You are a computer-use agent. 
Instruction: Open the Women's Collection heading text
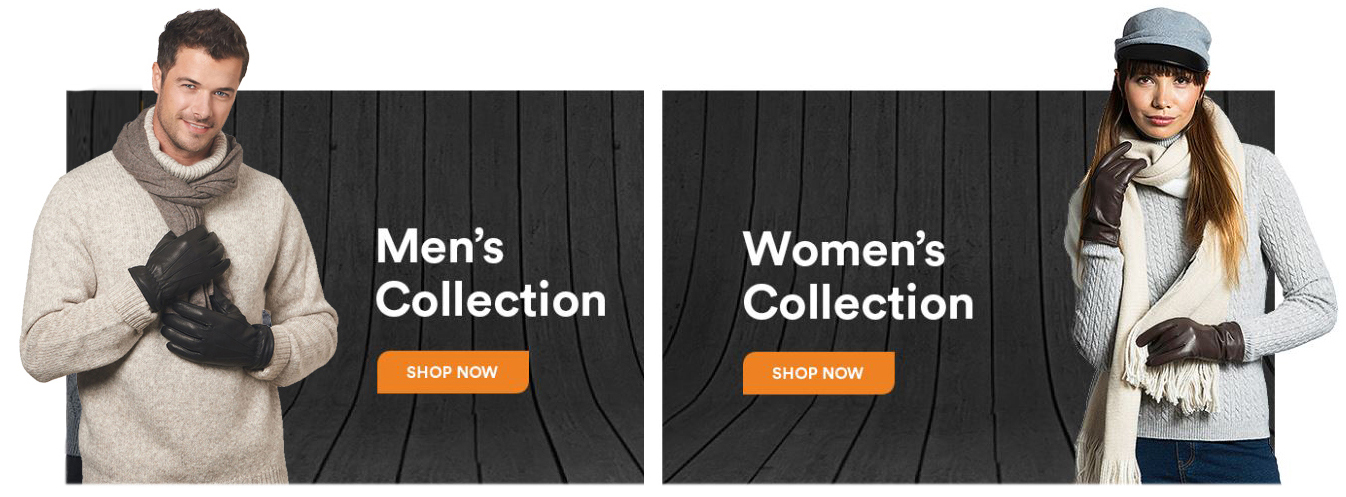coord(858,275)
